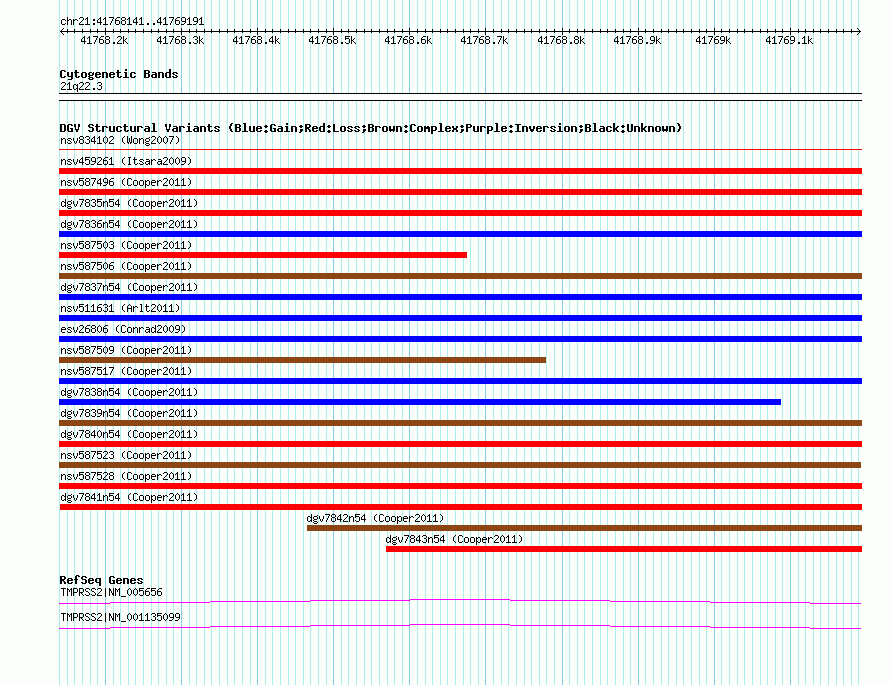Click the 41768.5k ruler tick label

[x=332, y=40]
